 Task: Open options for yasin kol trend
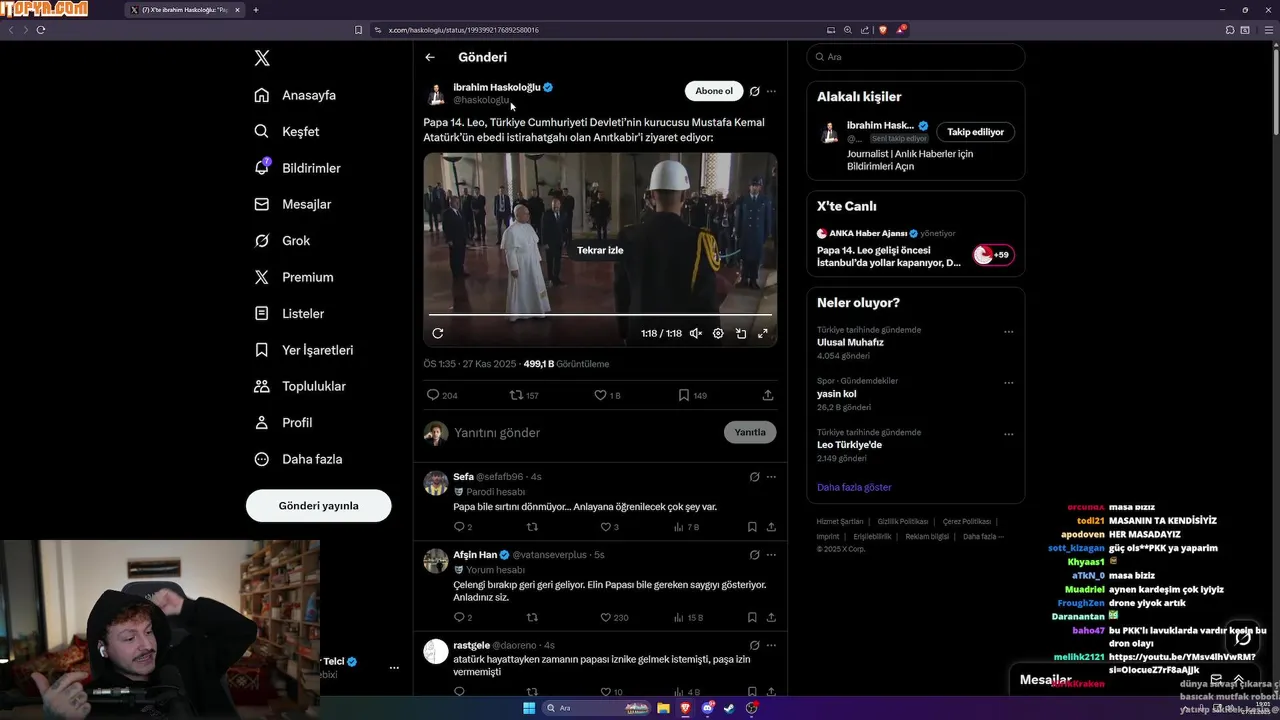click(x=1008, y=383)
